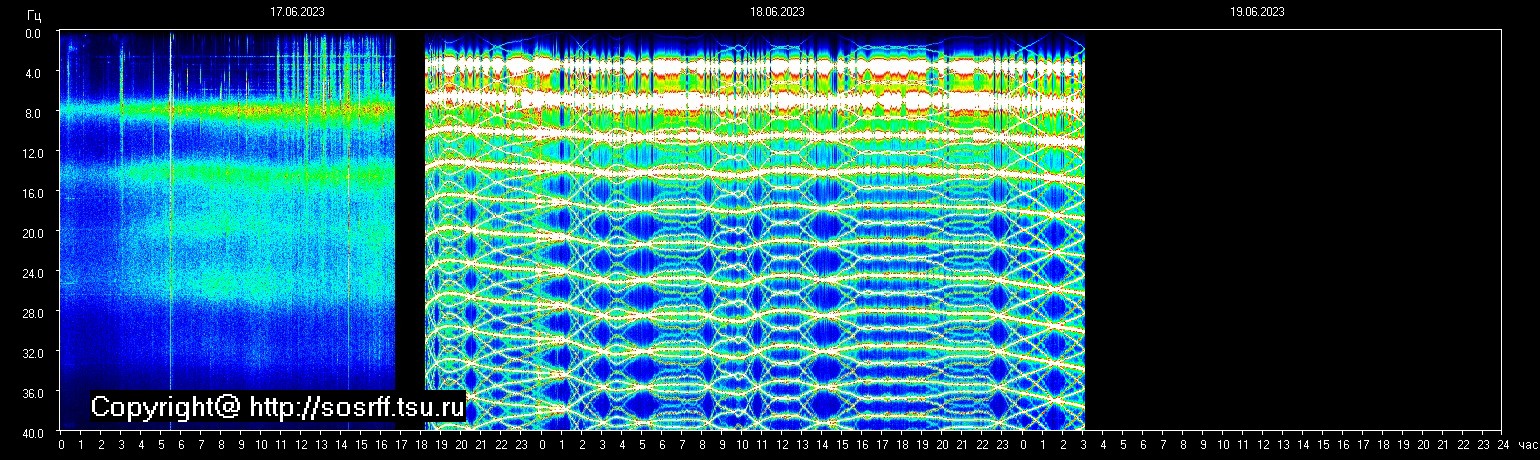This screenshot has height=460, width=1540.
Task: Click the hour 24 axis label
Action: (1502, 444)
